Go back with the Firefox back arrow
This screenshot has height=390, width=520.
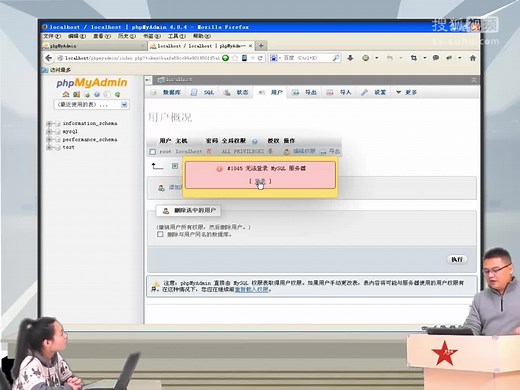click(49, 58)
